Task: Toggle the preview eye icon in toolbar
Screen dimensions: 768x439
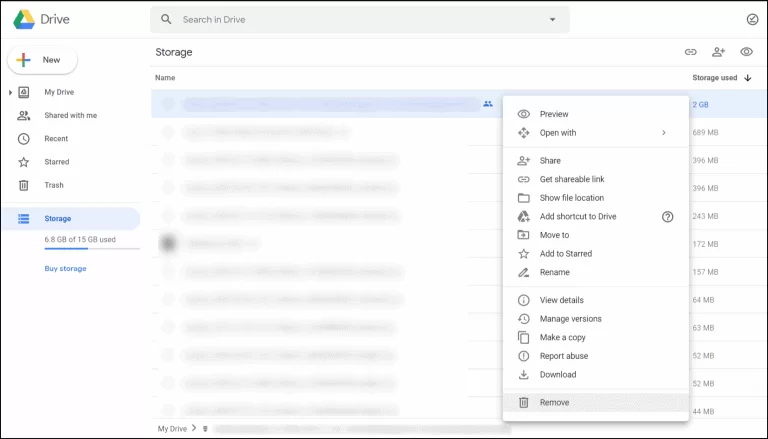Action: [746, 52]
